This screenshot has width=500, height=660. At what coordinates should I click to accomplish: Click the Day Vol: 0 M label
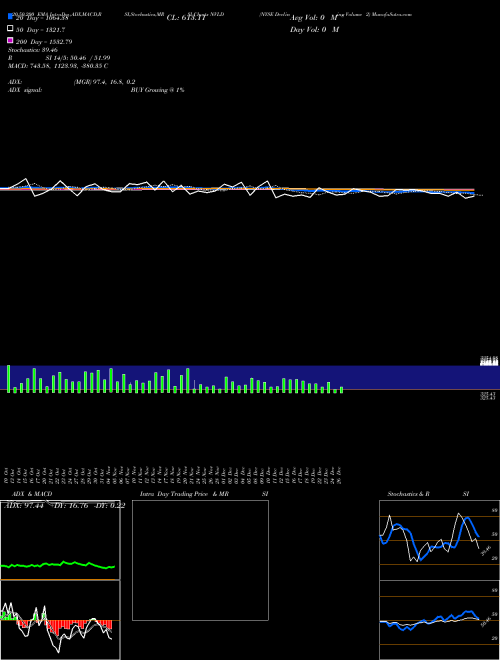[x=314, y=29]
